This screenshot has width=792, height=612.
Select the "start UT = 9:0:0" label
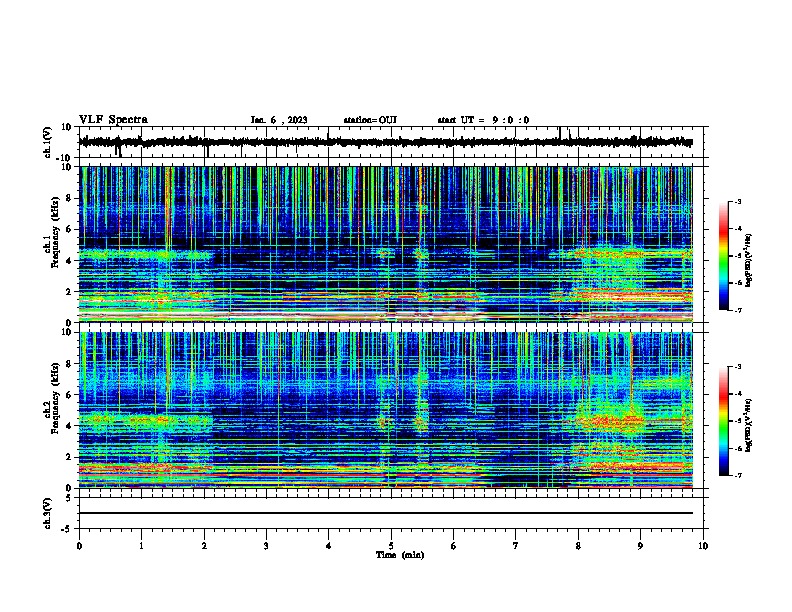483,120
